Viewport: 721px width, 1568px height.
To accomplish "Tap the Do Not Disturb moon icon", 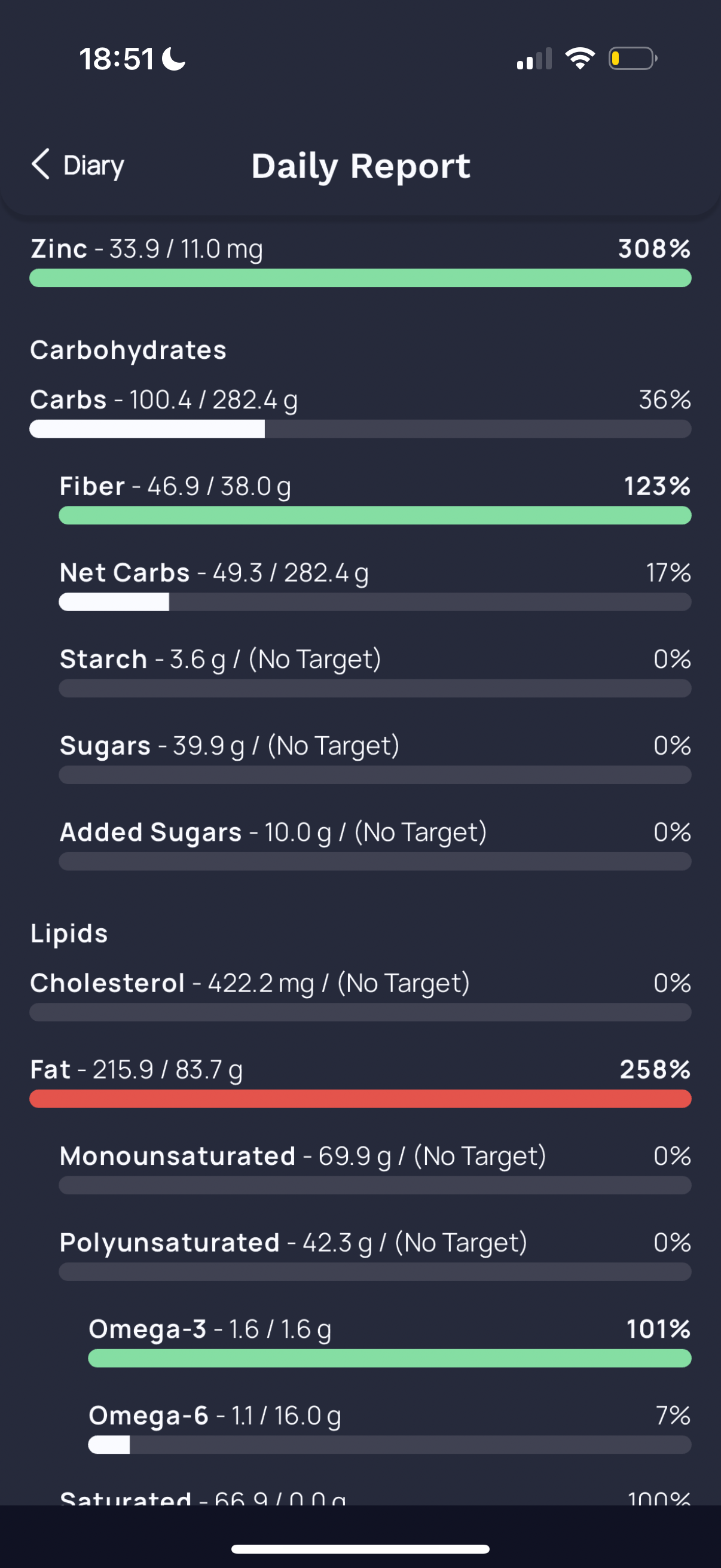I will point(174,59).
